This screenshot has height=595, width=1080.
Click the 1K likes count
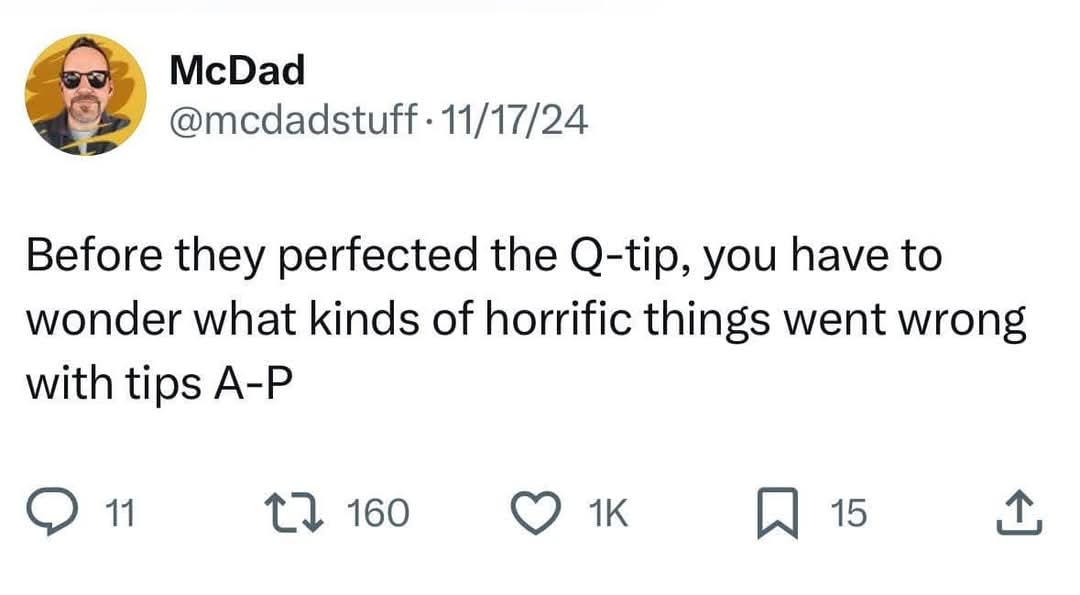(x=607, y=514)
